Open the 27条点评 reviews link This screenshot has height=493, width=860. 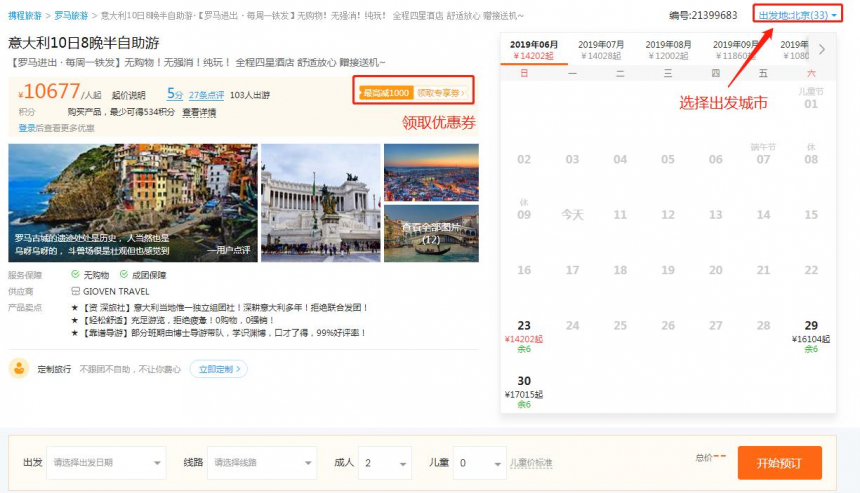coord(206,95)
